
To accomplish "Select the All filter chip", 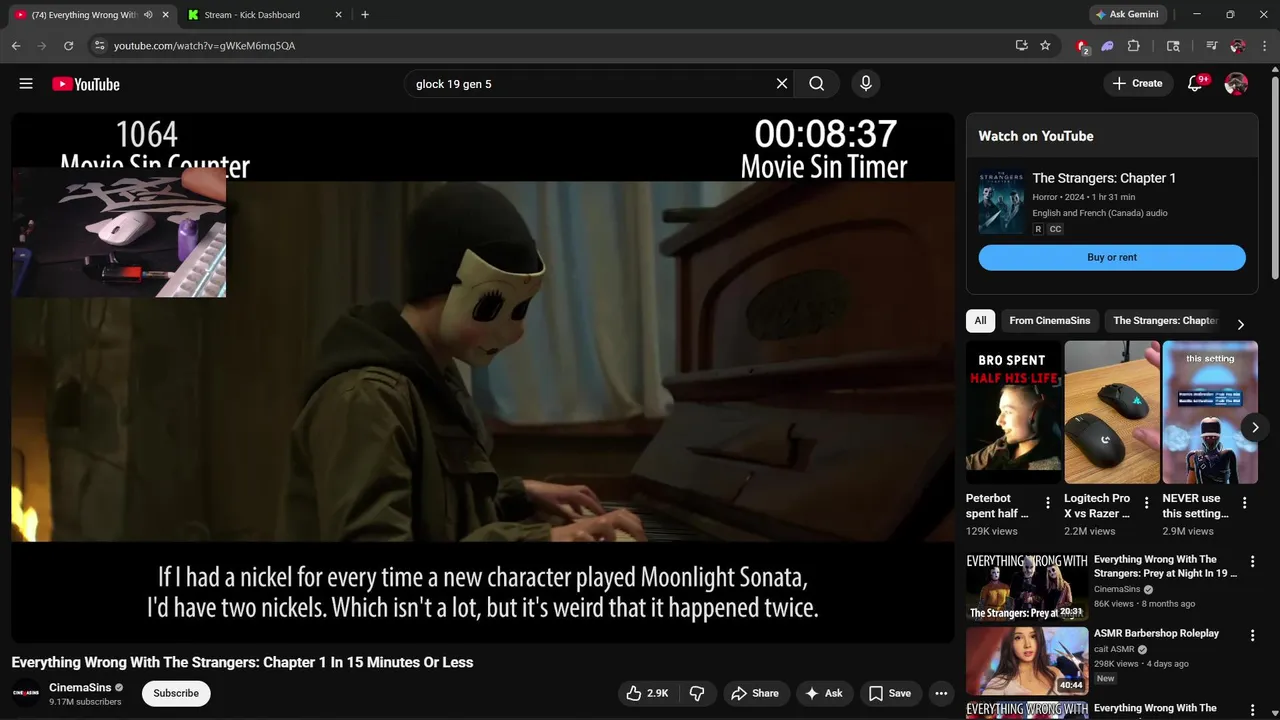I will click(x=980, y=321).
